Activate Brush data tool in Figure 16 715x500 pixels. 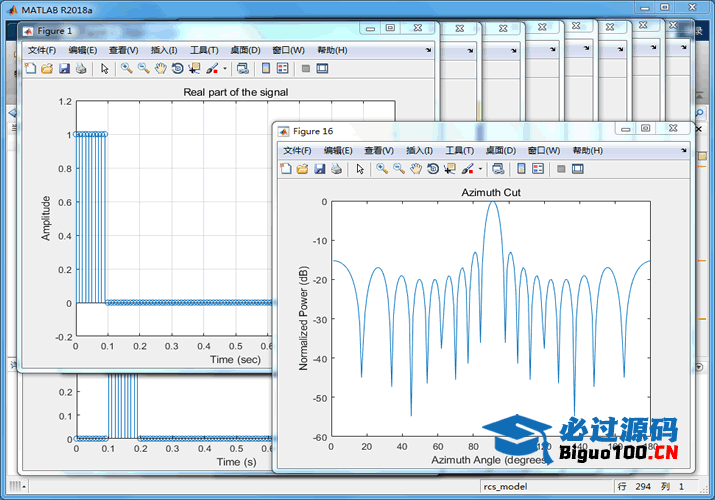(x=467, y=169)
